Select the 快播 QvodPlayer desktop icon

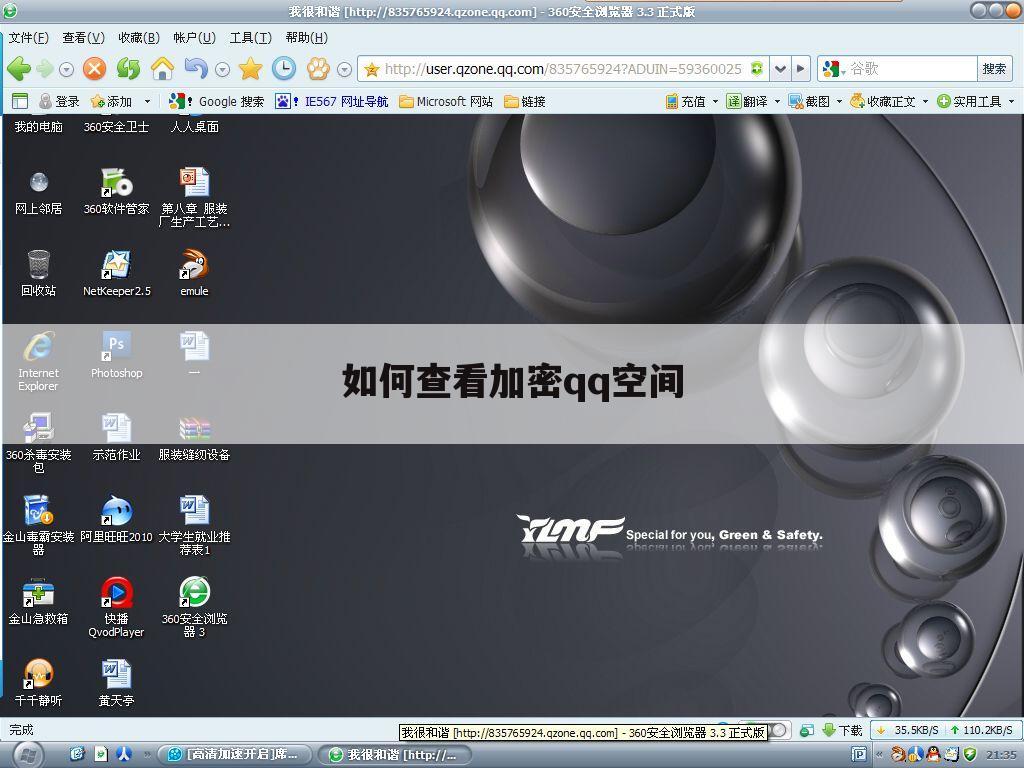pos(116,607)
